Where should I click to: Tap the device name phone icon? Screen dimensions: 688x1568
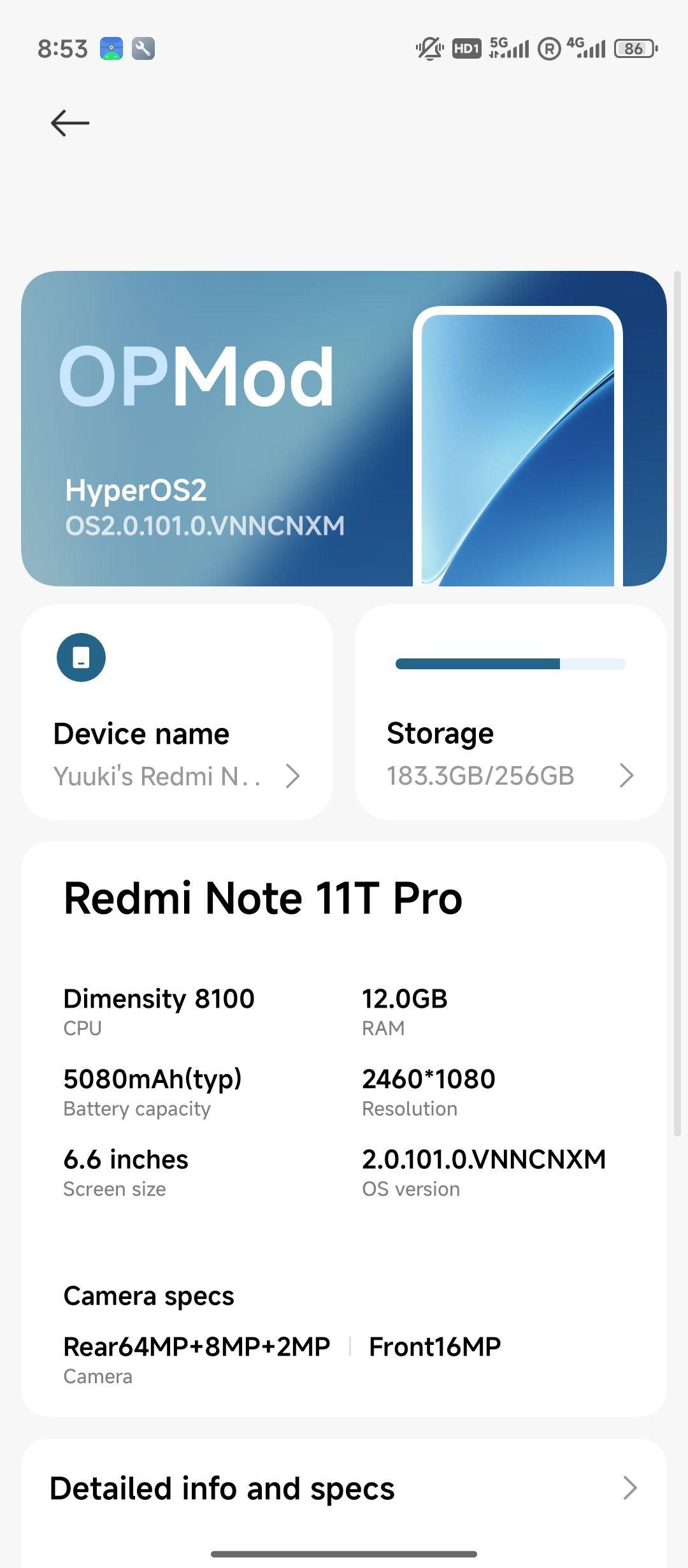(x=81, y=657)
